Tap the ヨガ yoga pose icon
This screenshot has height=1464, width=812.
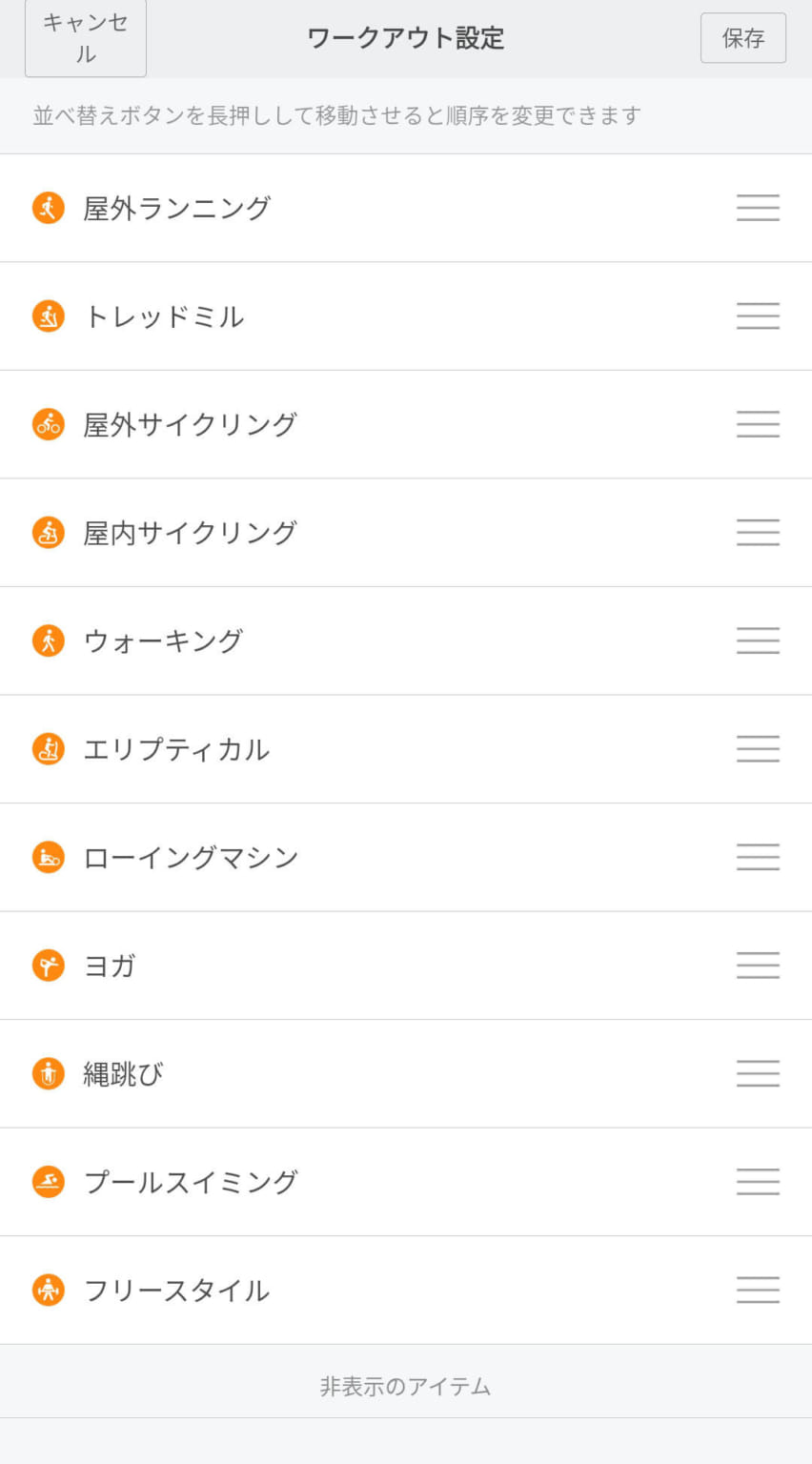49,966
